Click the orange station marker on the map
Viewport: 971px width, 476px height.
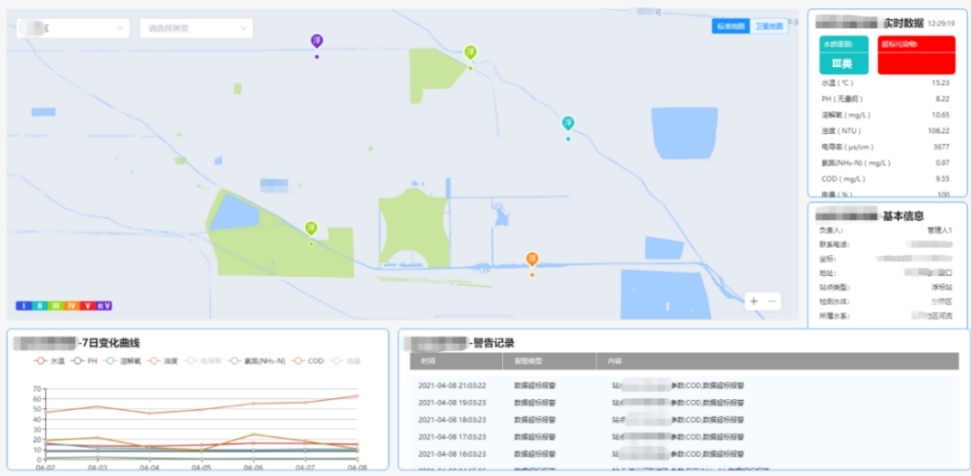pyautogui.click(x=532, y=259)
